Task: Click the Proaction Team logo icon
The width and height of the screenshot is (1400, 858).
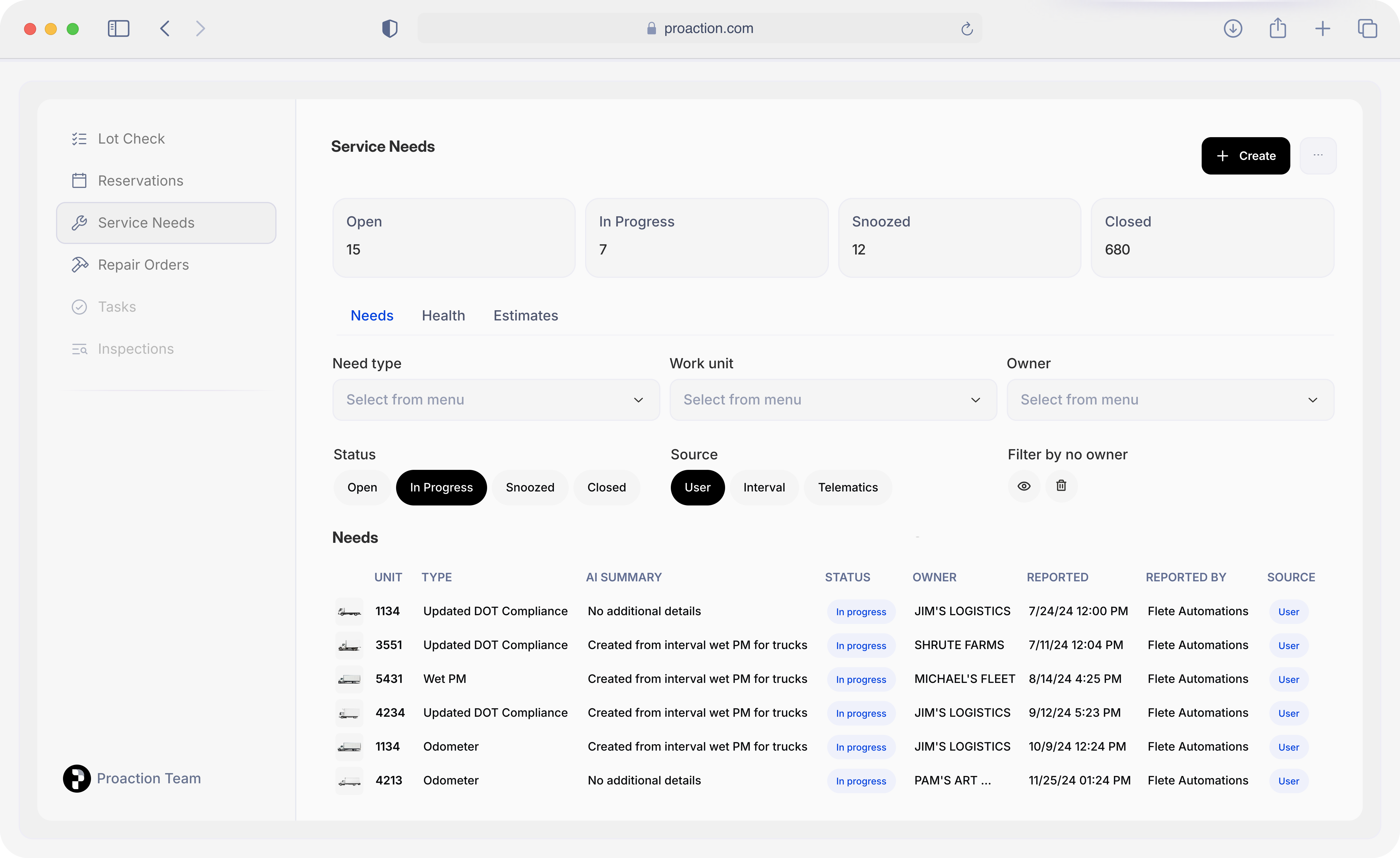Action: tap(77, 778)
